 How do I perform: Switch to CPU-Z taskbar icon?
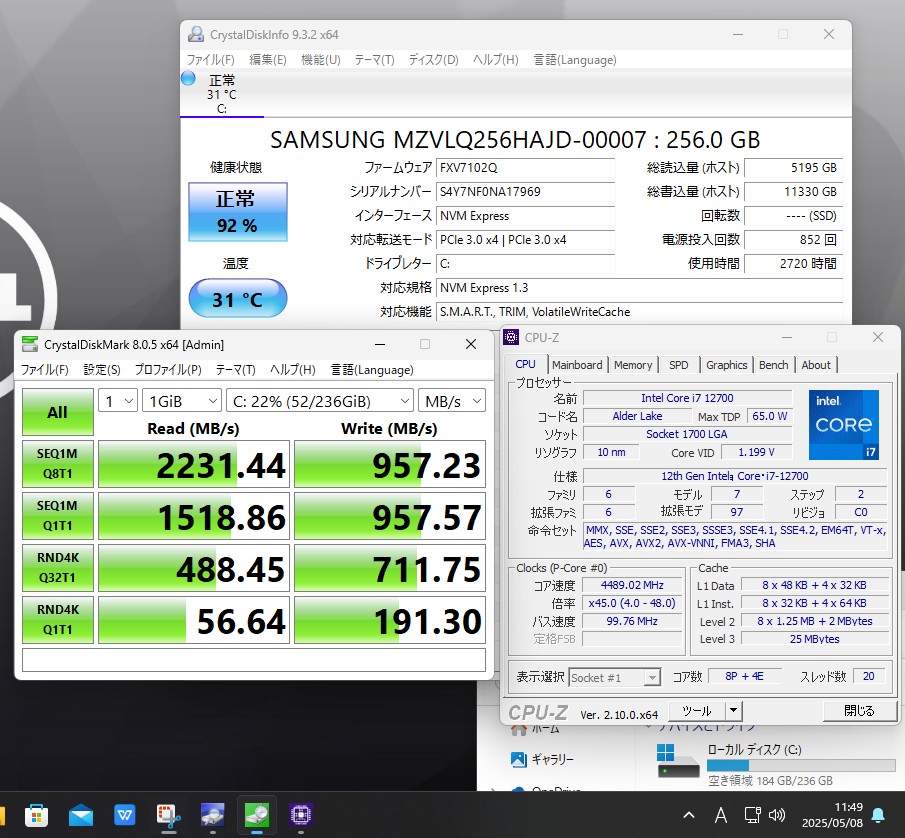click(x=301, y=815)
